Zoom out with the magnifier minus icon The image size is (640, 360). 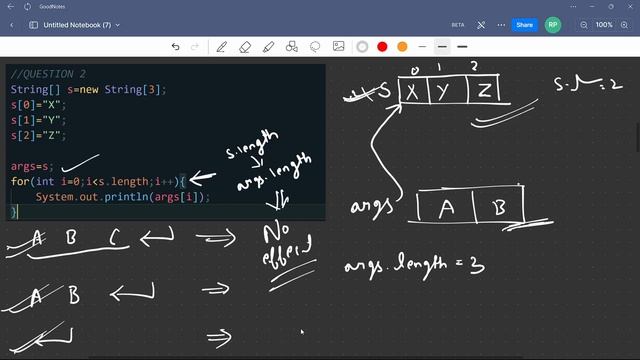pos(584,25)
